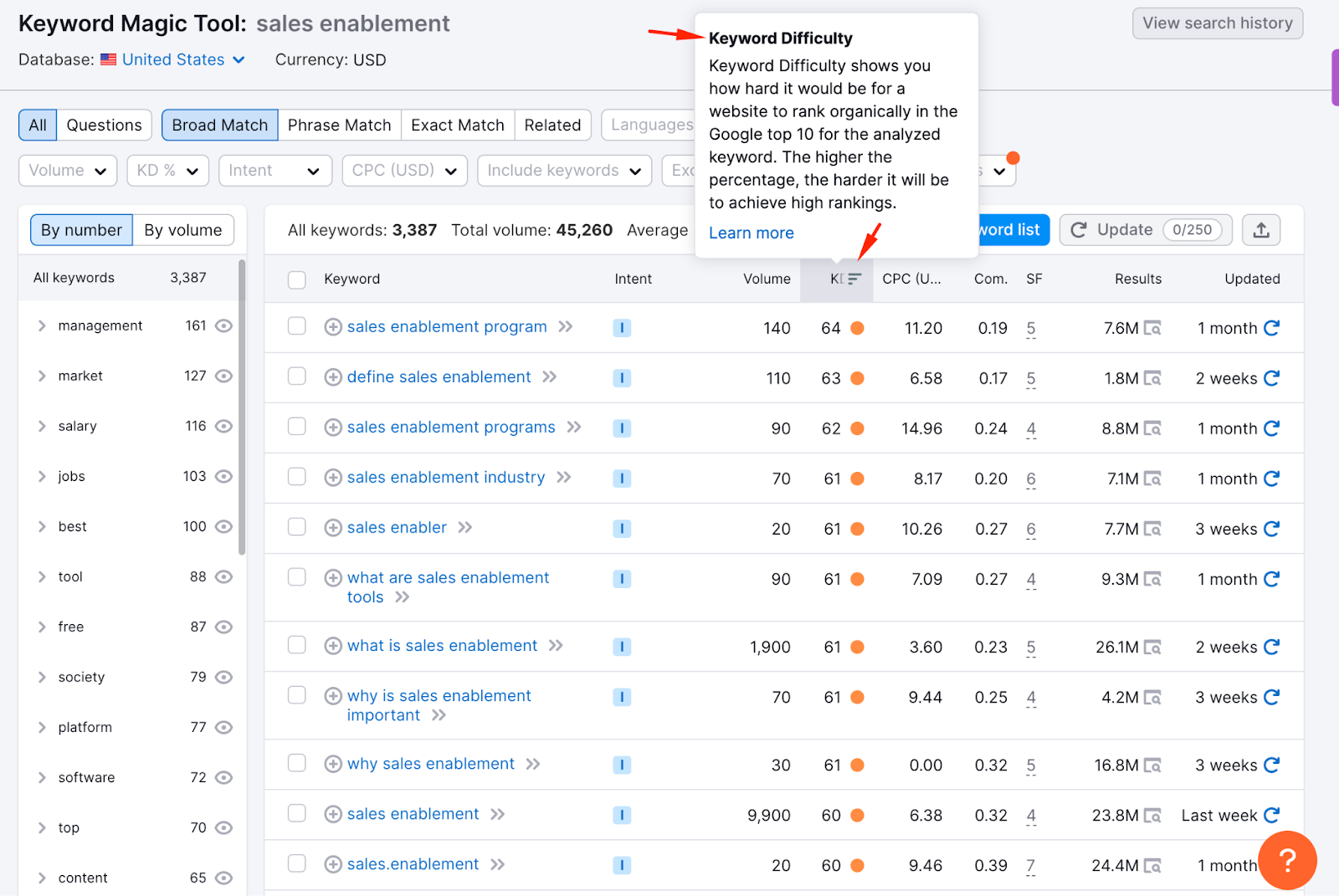Image resolution: width=1339 pixels, height=896 pixels.
Task: Click the View search history button
Action: pyautogui.click(x=1217, y=23)
